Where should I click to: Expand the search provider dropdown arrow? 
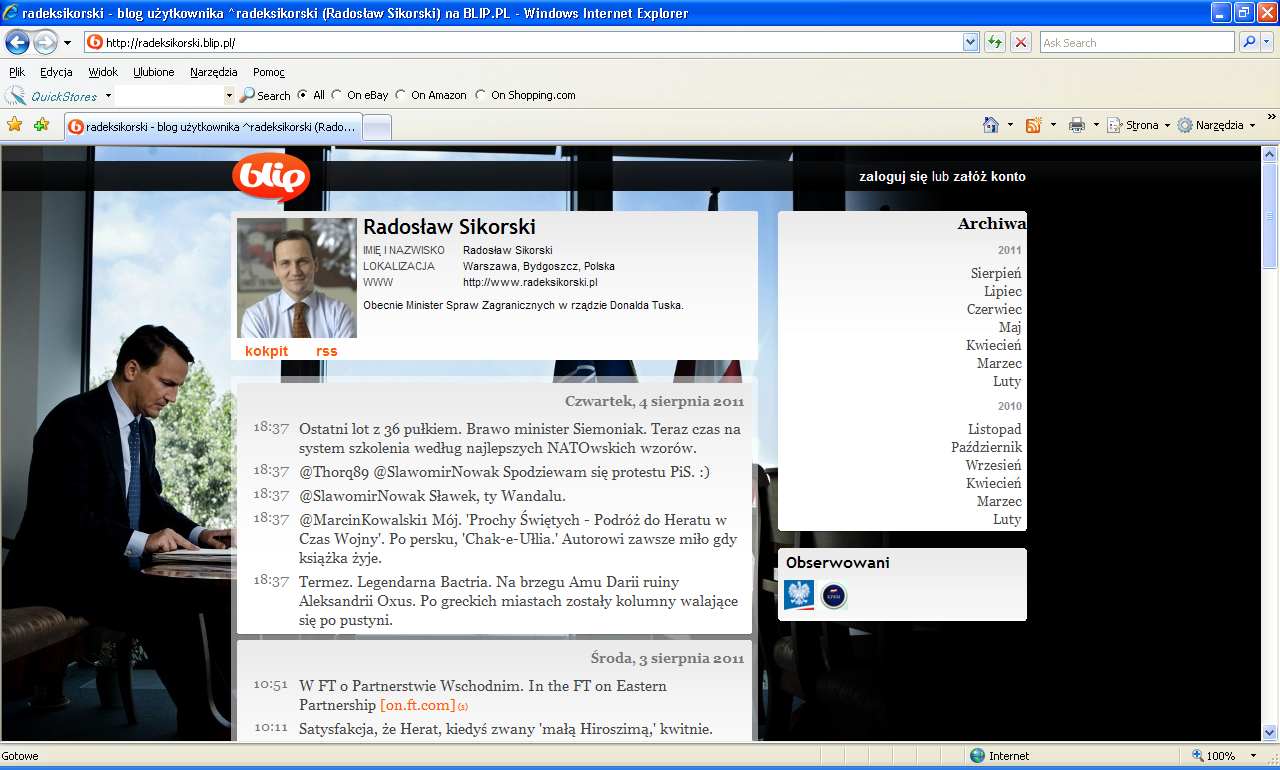(1267, 42)
